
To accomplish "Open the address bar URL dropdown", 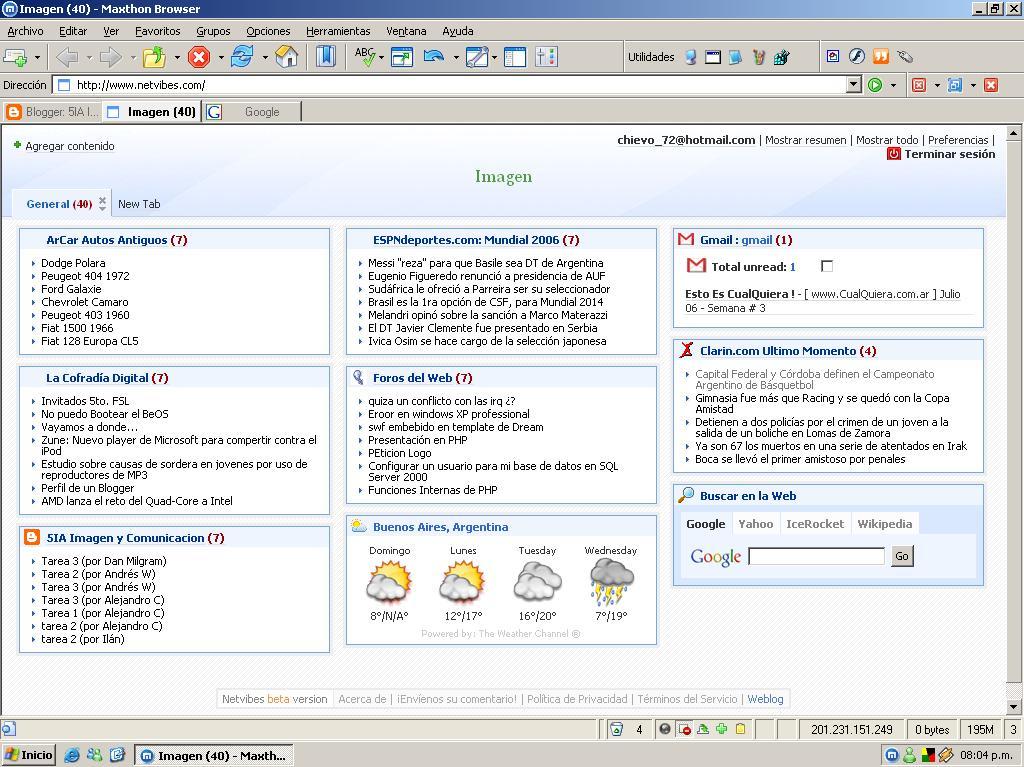I will [854, 85].
